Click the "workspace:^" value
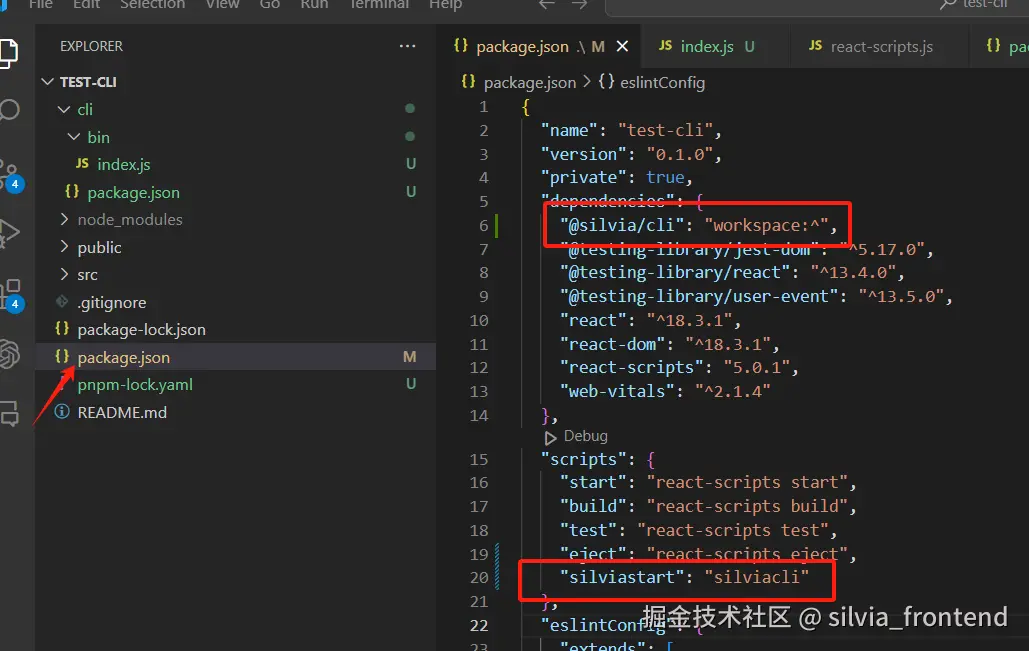The height and width of the screenshot is (651, 1029). click(766, 226)
